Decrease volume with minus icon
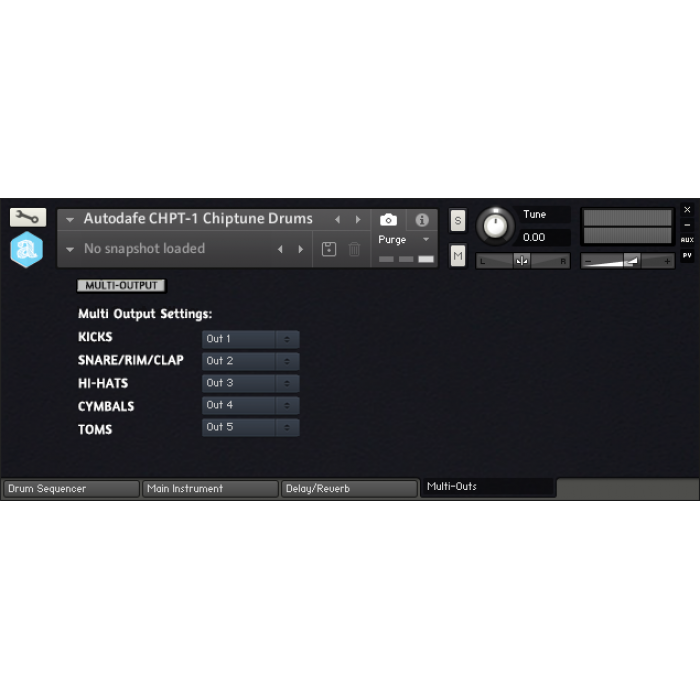The image size is (700, 700). (588, 261)
